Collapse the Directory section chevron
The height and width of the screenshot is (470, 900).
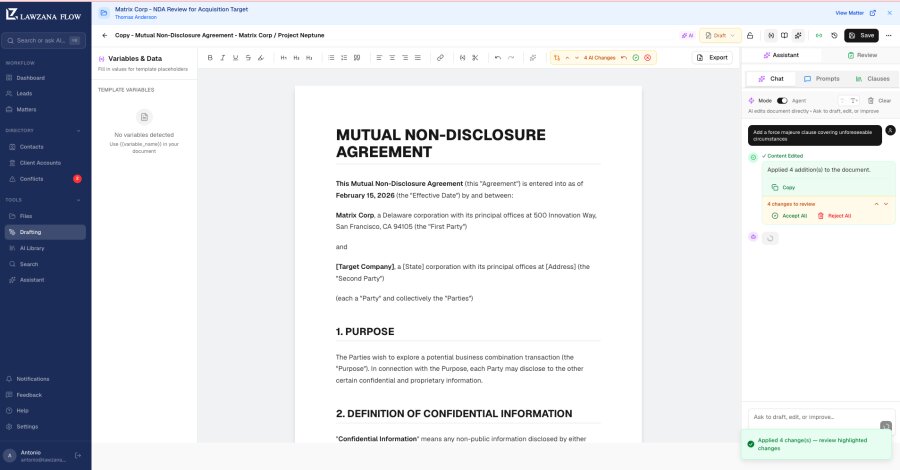[78, 130]
